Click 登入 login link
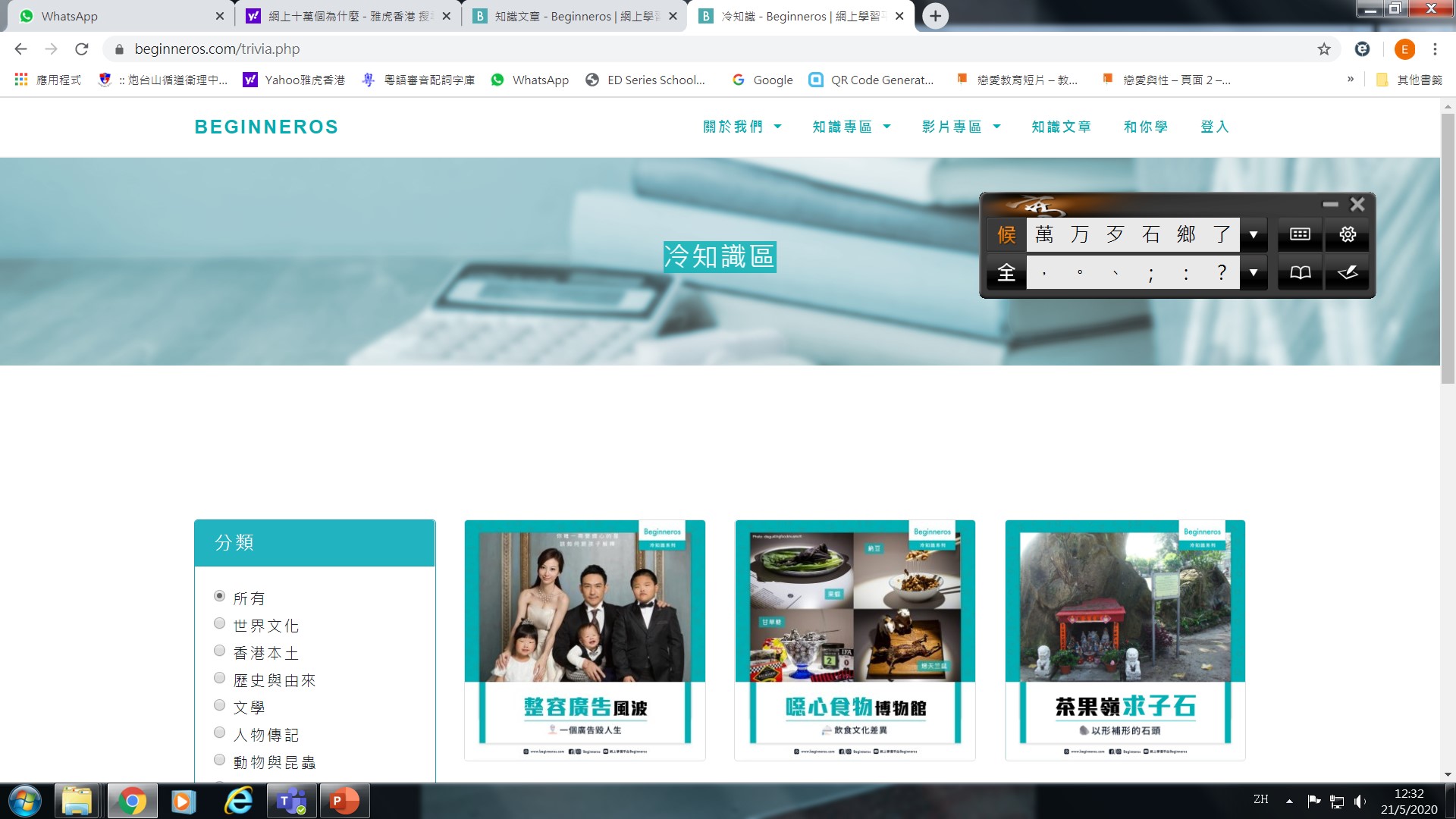The height and width of the screenshot is (819, 1456). (1214, 127)
